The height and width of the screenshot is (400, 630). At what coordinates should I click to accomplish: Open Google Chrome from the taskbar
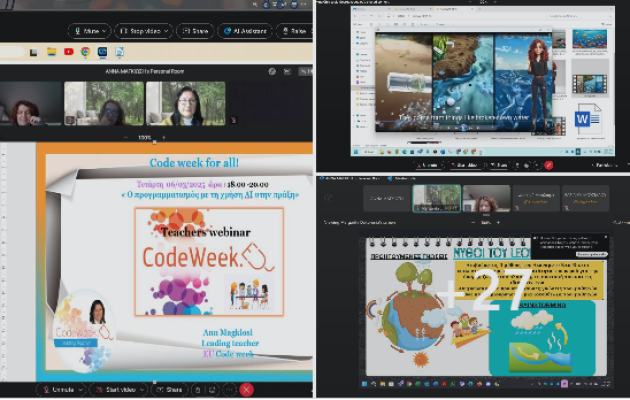click(86, 52)
